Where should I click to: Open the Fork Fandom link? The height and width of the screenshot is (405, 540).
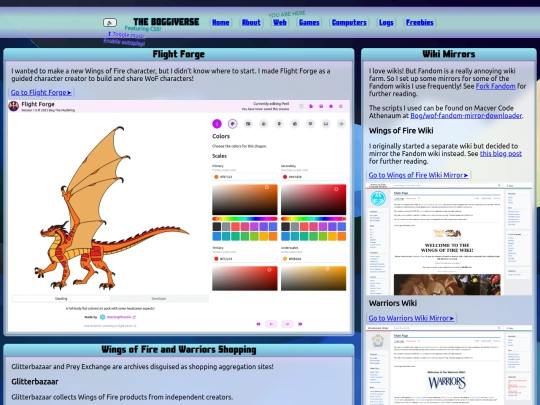tap(496, 86)
